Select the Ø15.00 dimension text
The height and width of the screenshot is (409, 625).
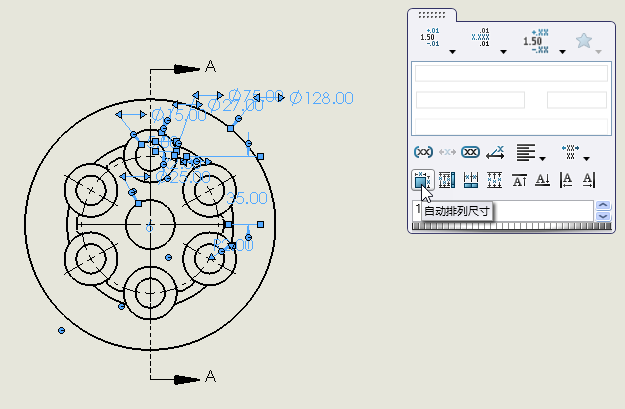click(179, 115)
